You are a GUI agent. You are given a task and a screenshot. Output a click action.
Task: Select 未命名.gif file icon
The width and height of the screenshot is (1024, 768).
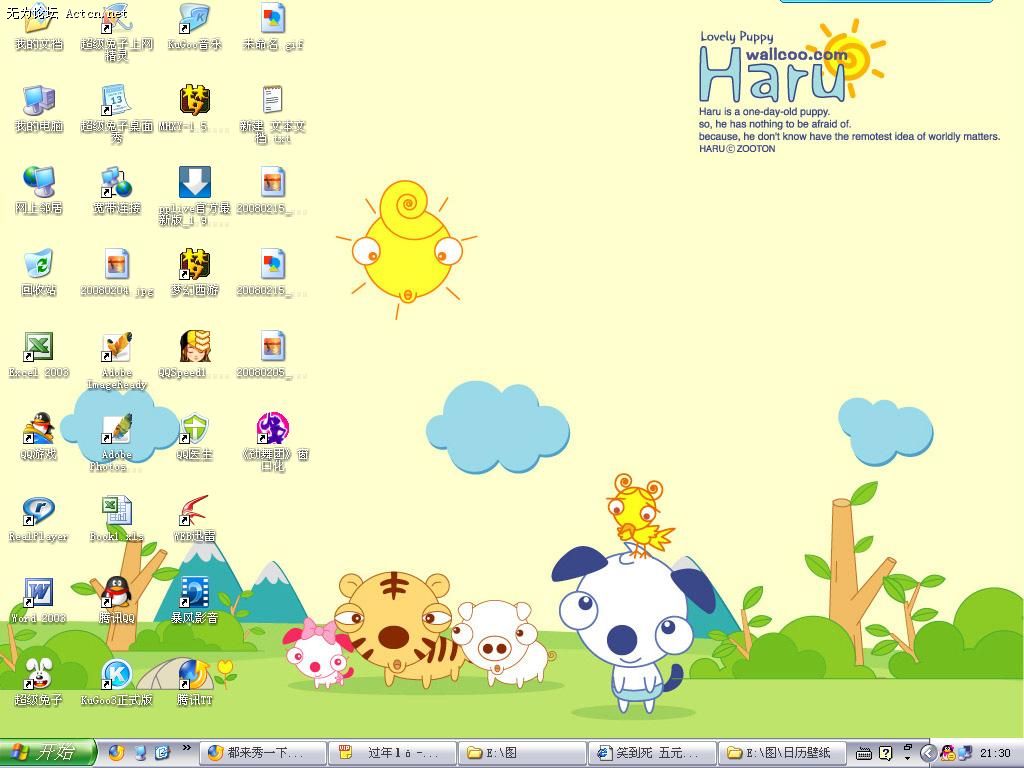tap(273, 26)
